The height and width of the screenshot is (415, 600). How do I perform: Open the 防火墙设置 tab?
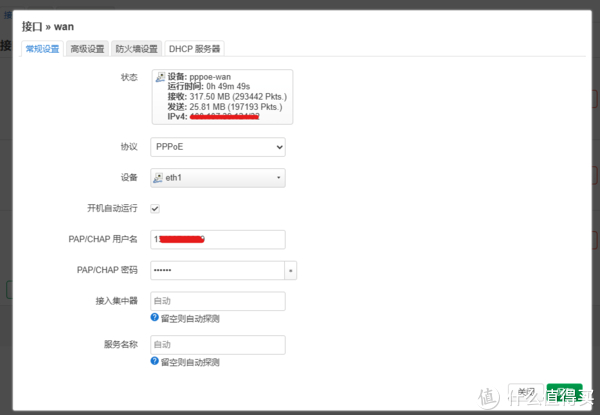[x=137, y=49]
